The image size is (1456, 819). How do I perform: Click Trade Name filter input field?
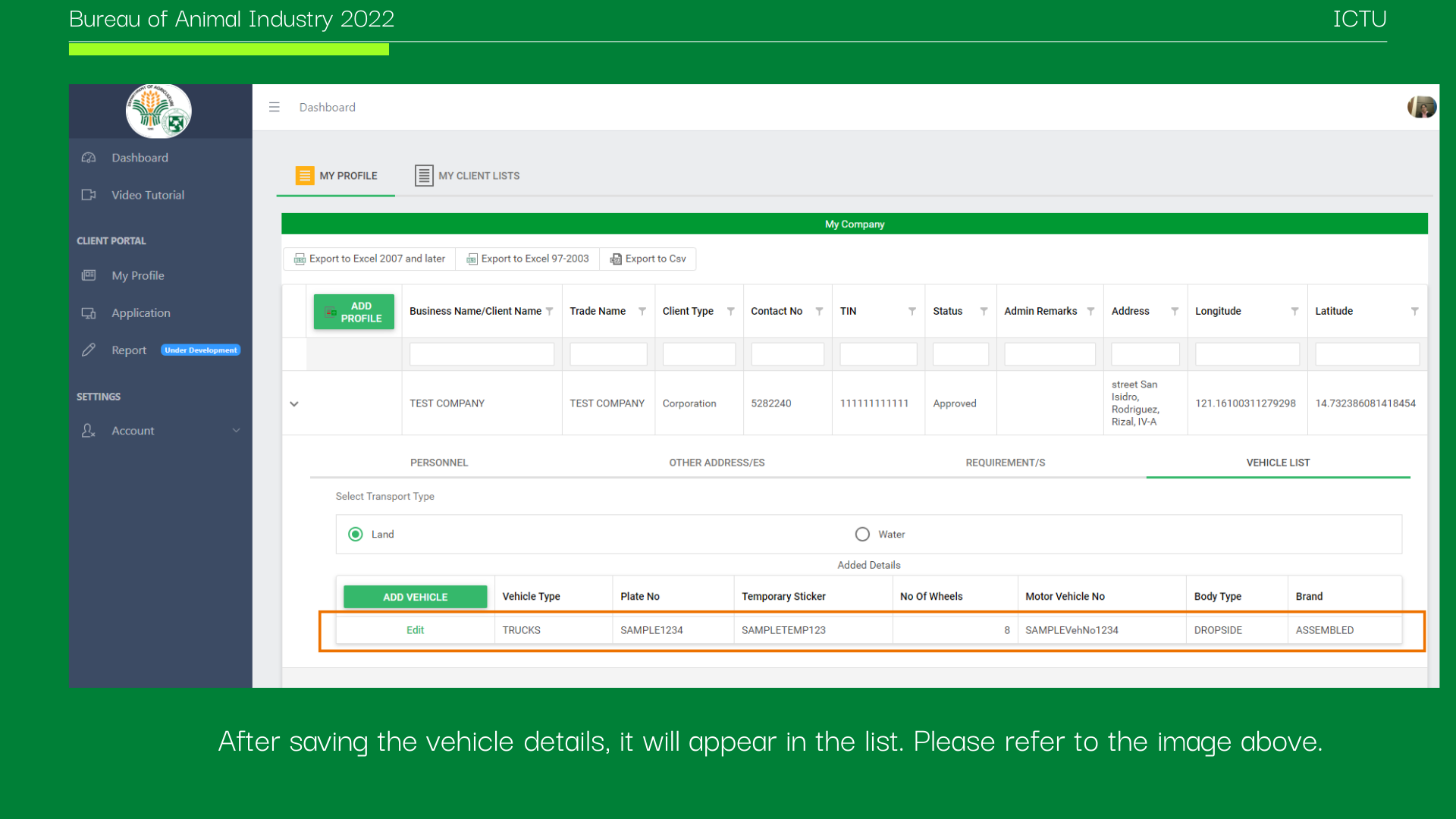(x=608, y=354)
